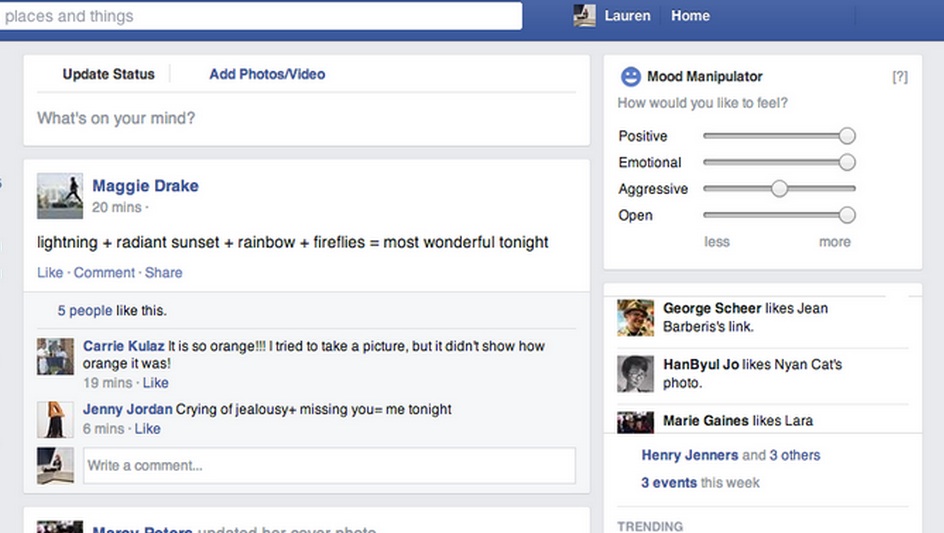
Task: Open George Scheer's profile in ticker
Action: pos(712,308)
